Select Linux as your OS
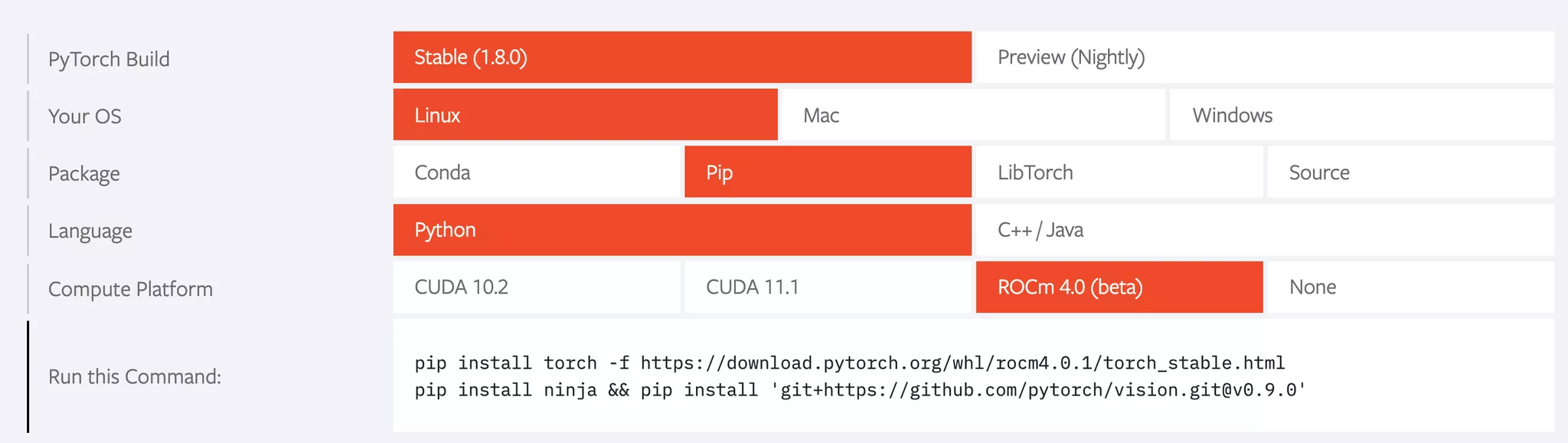Screen dimensions: 1568x443 586,114
